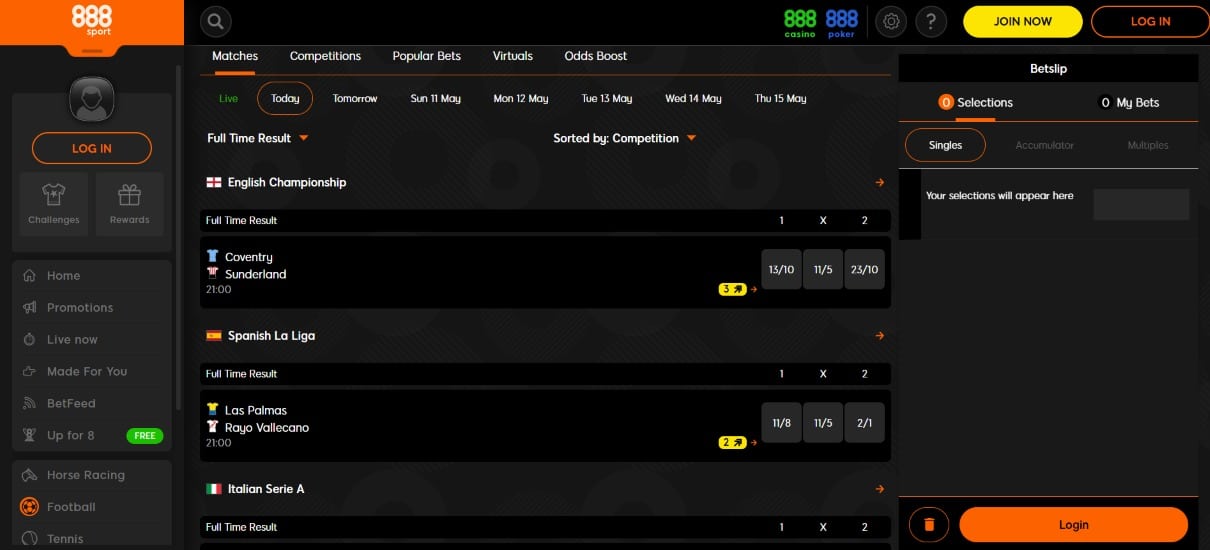The height and width of the screenshot is (550, 1210).
Task: Open Live now in sidebar
Action: [92, 340]
